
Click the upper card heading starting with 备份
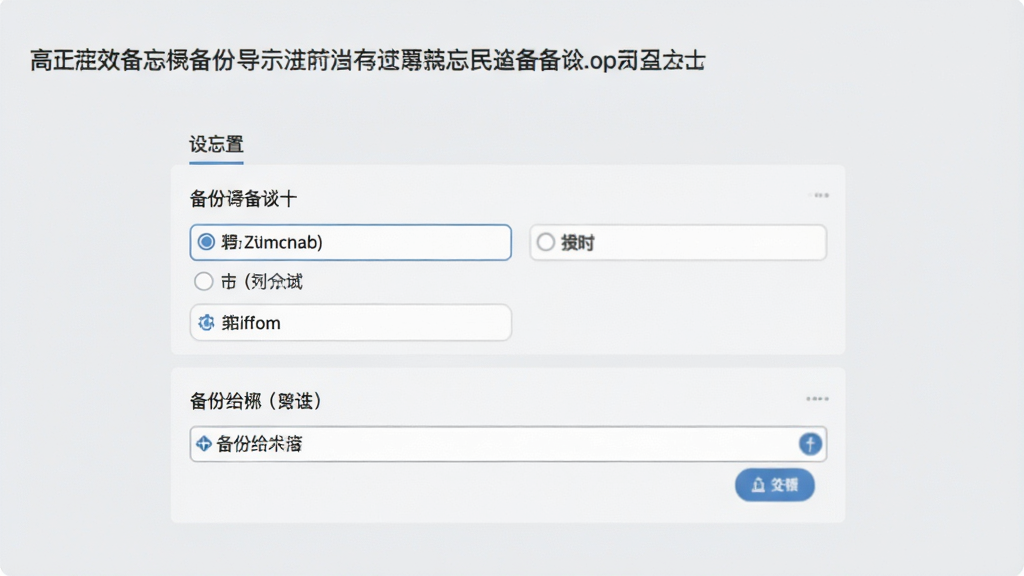(x=243, y=199)
